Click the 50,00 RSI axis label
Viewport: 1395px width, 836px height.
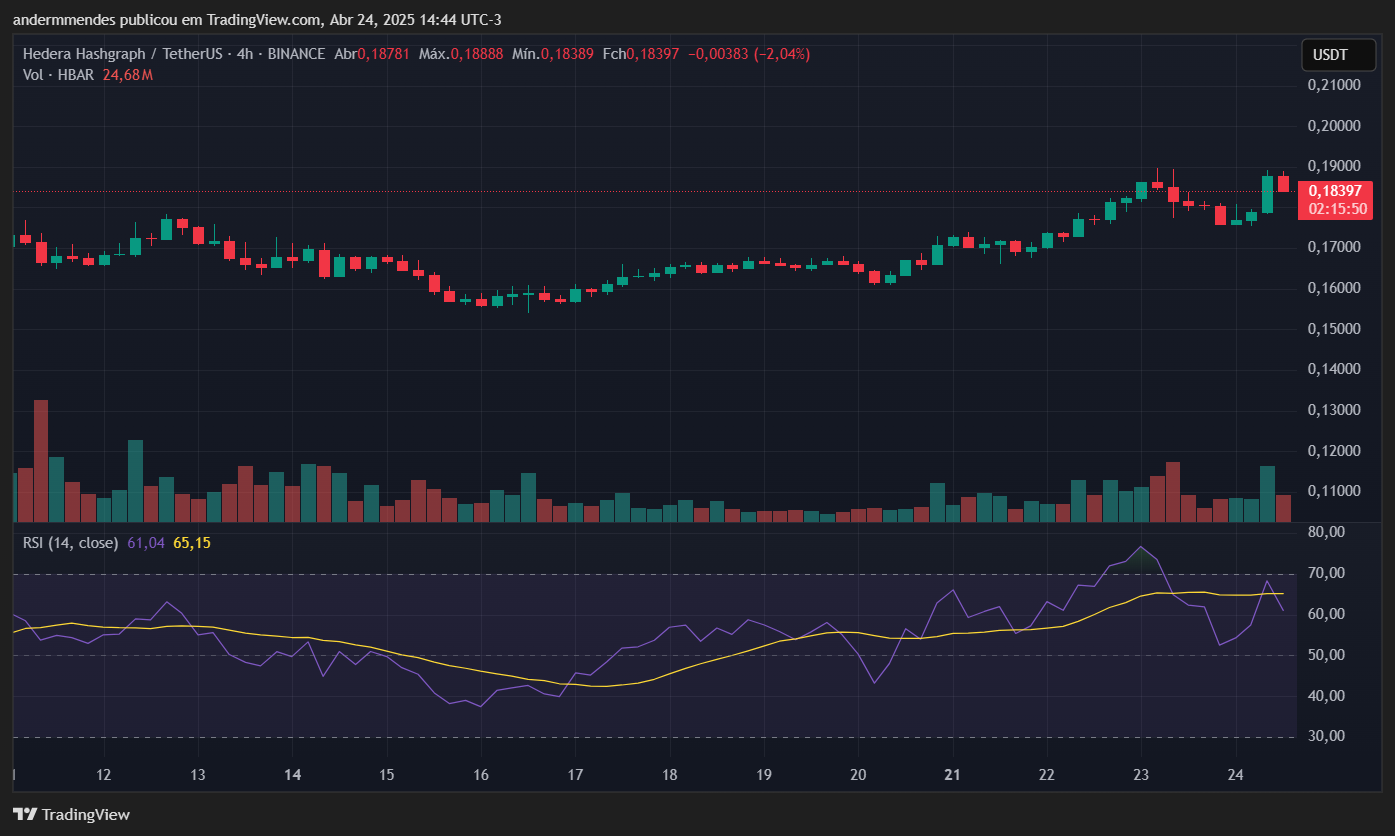[1327, 655]
